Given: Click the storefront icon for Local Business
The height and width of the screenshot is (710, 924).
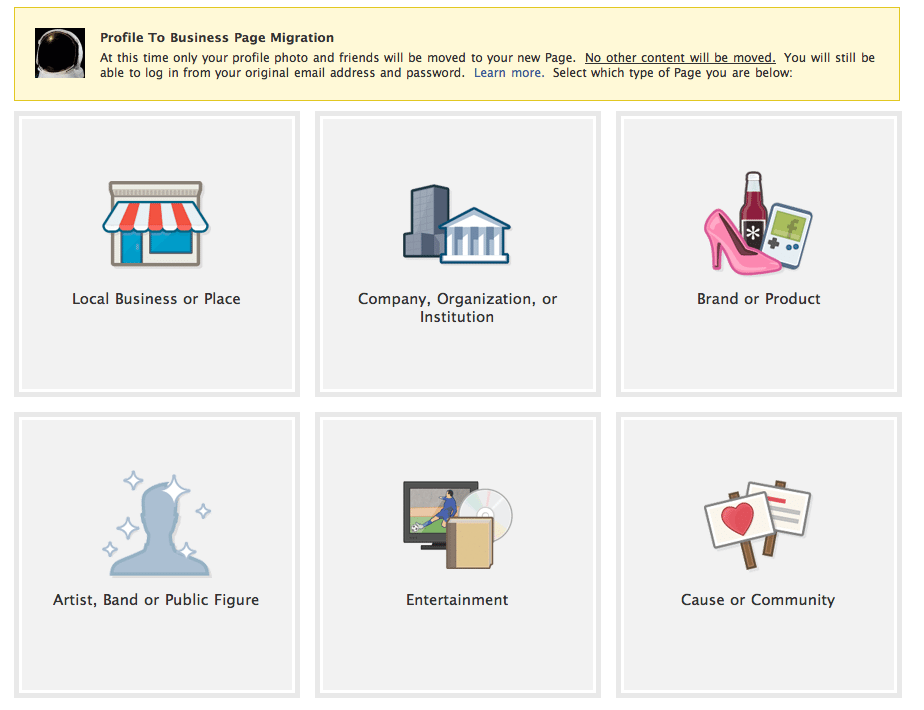Looking at the screenshot, I should (x=156, y=224).
